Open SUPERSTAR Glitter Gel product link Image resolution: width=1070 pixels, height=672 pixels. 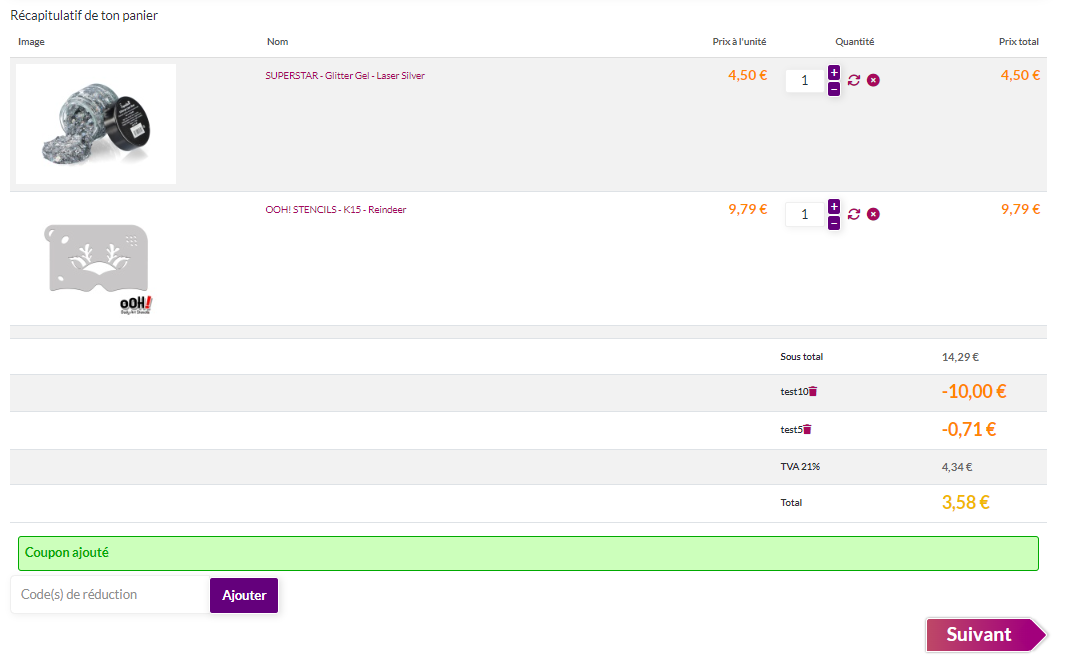click(x=345, y=76)
